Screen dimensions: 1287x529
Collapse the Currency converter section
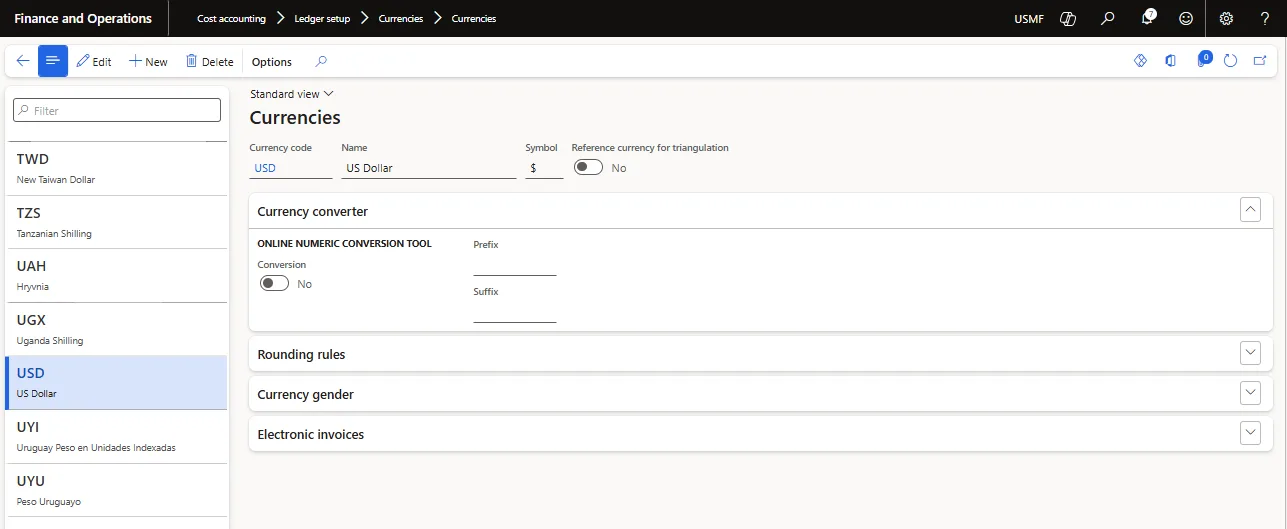(1250, 210)
